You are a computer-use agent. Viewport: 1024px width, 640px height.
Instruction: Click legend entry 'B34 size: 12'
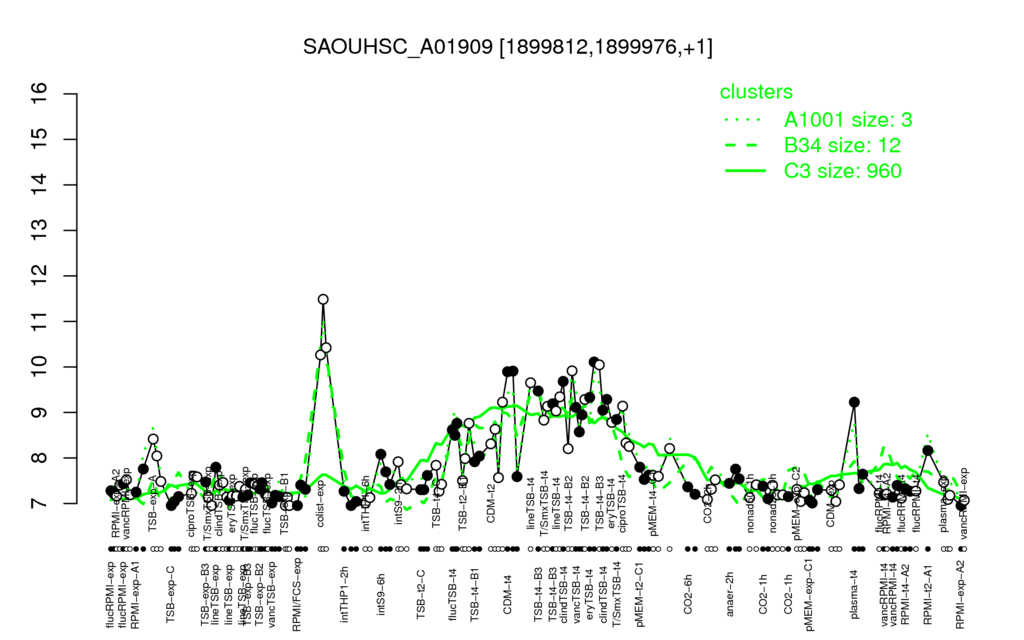(x=842, y=145)
